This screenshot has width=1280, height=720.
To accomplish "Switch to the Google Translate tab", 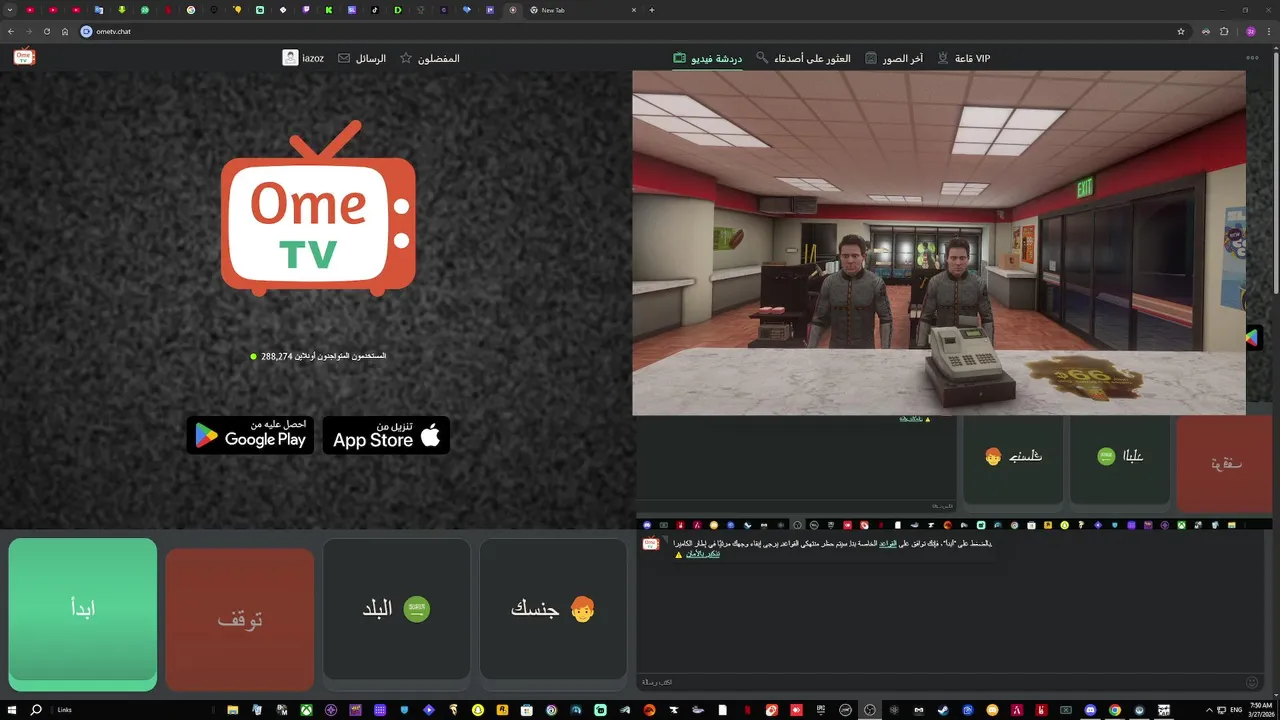I will pos(98,10).
